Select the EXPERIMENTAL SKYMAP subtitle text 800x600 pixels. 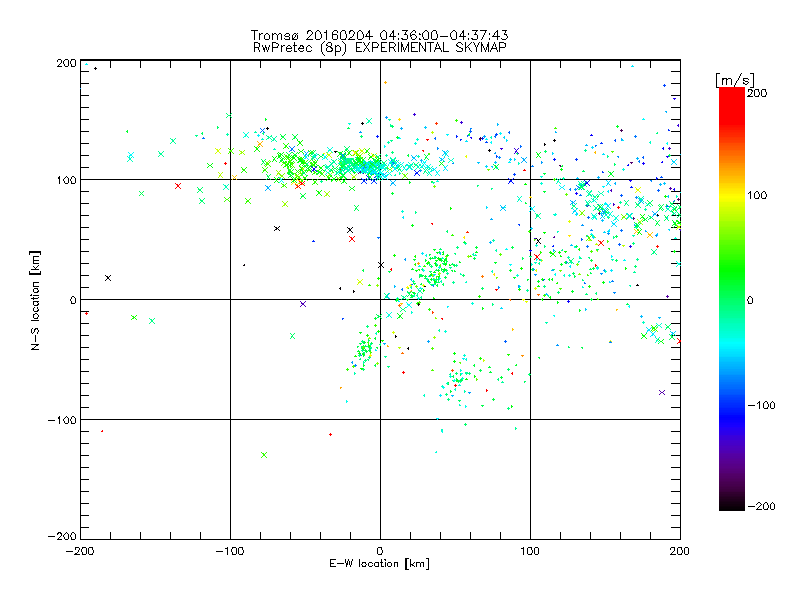pyautogui.click(x=436, y=47)
